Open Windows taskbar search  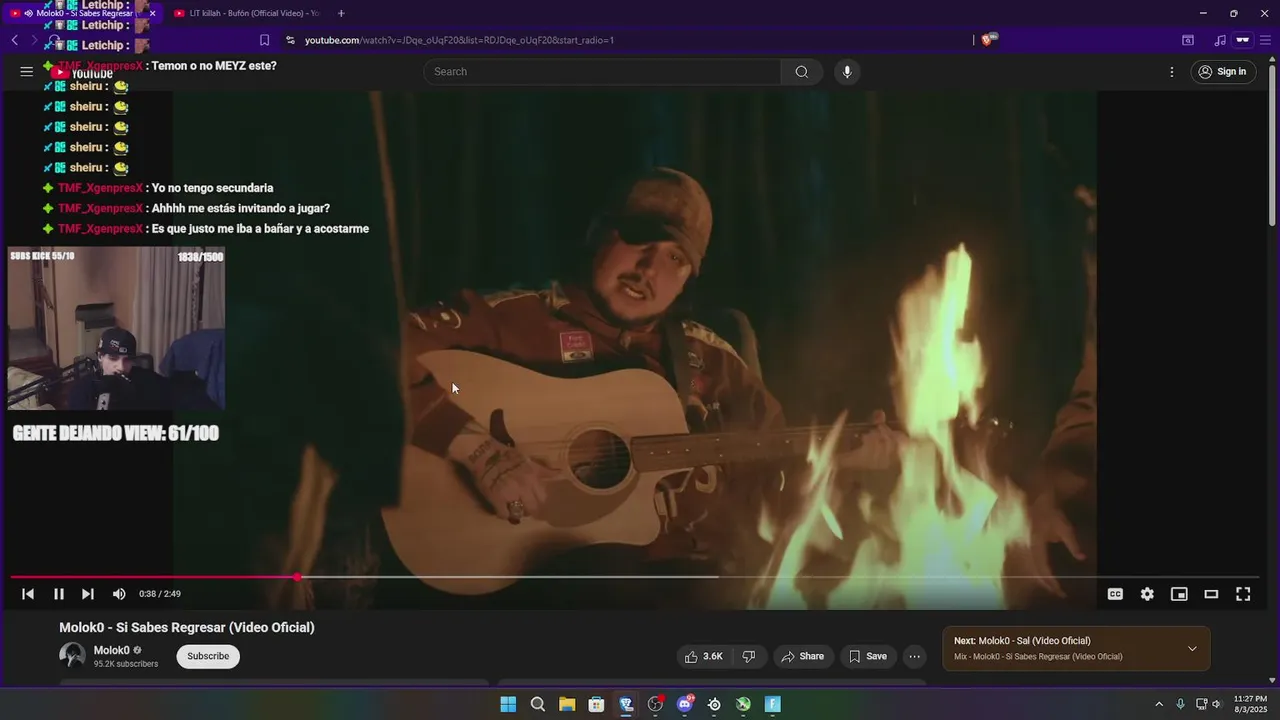coord(538,704)
